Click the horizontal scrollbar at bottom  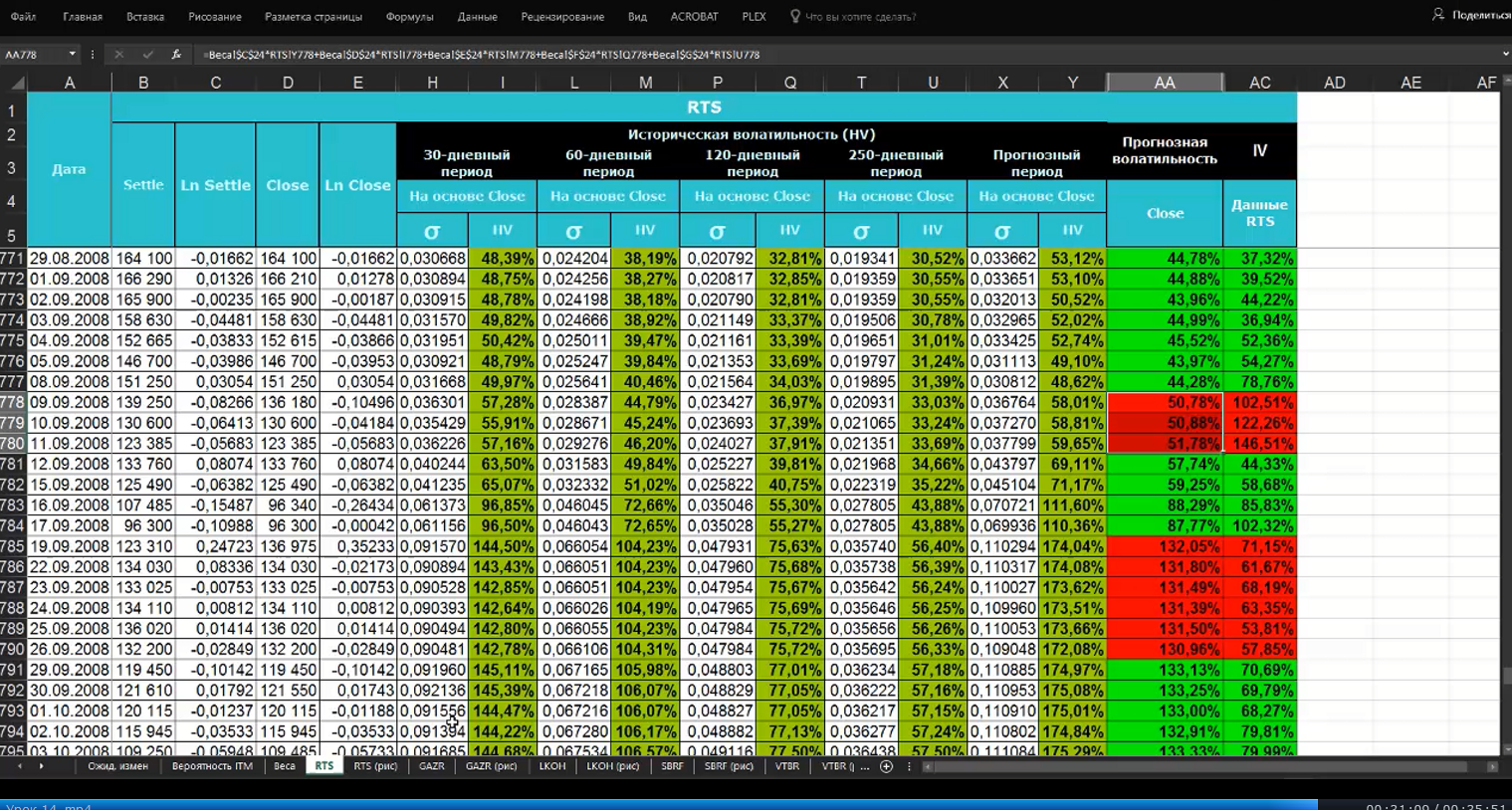pos(1194,767)
